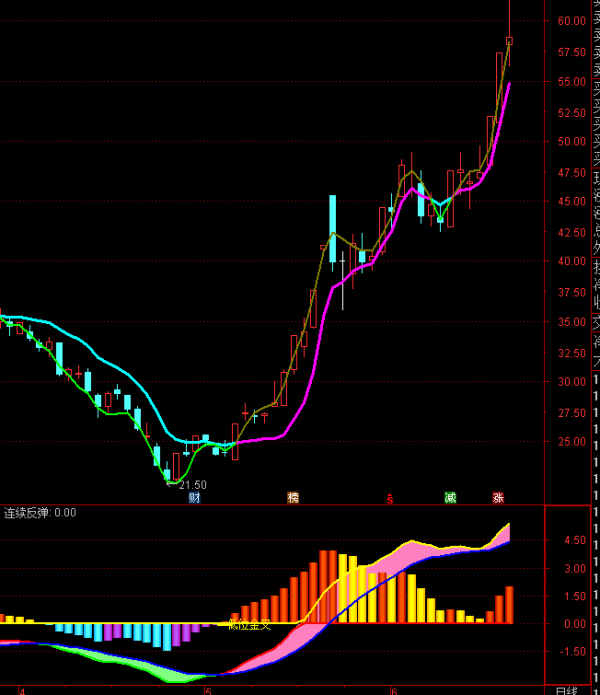This screenshot has height=695, width=600.
Task: Click the 连续反弹 indicator label
Action: coord(27,513)
